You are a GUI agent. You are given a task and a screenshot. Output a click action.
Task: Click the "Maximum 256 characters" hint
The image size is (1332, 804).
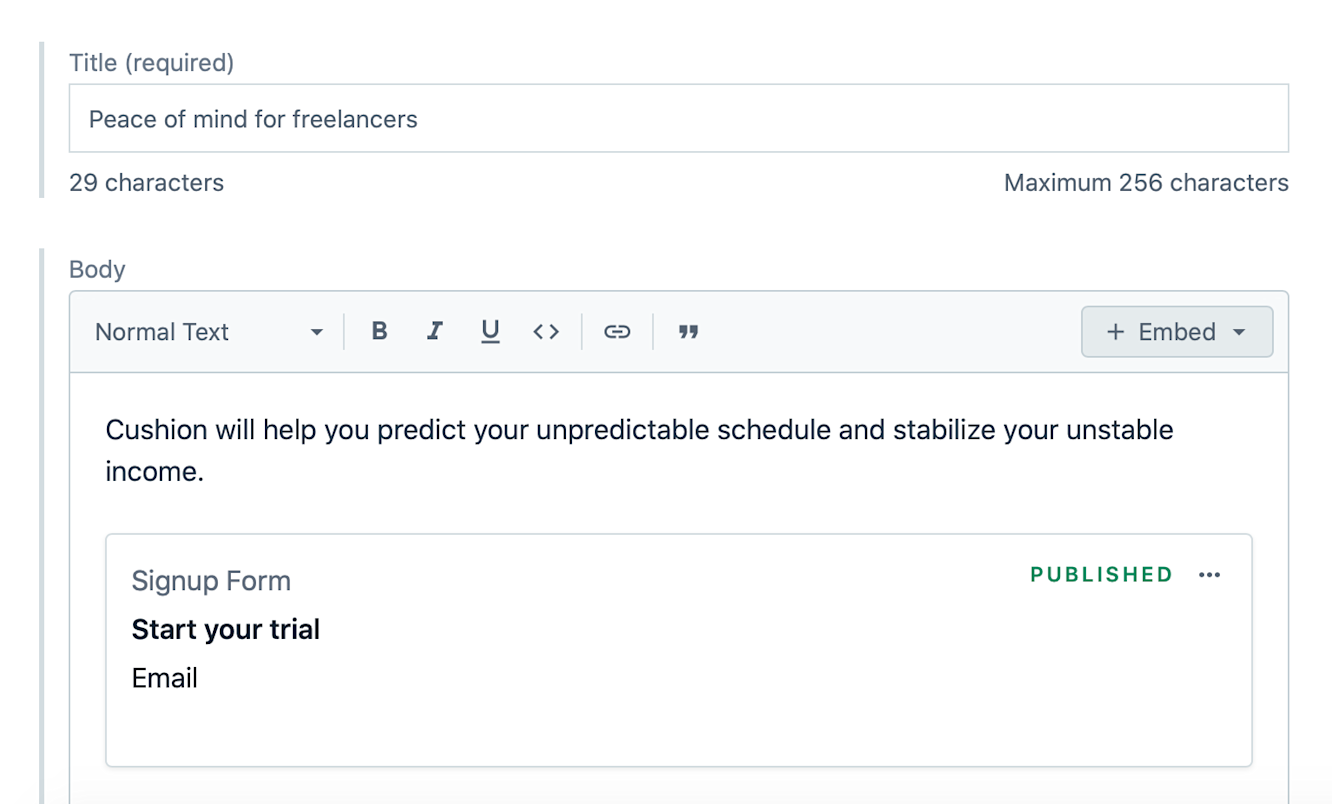click(x=1146, y=183)
